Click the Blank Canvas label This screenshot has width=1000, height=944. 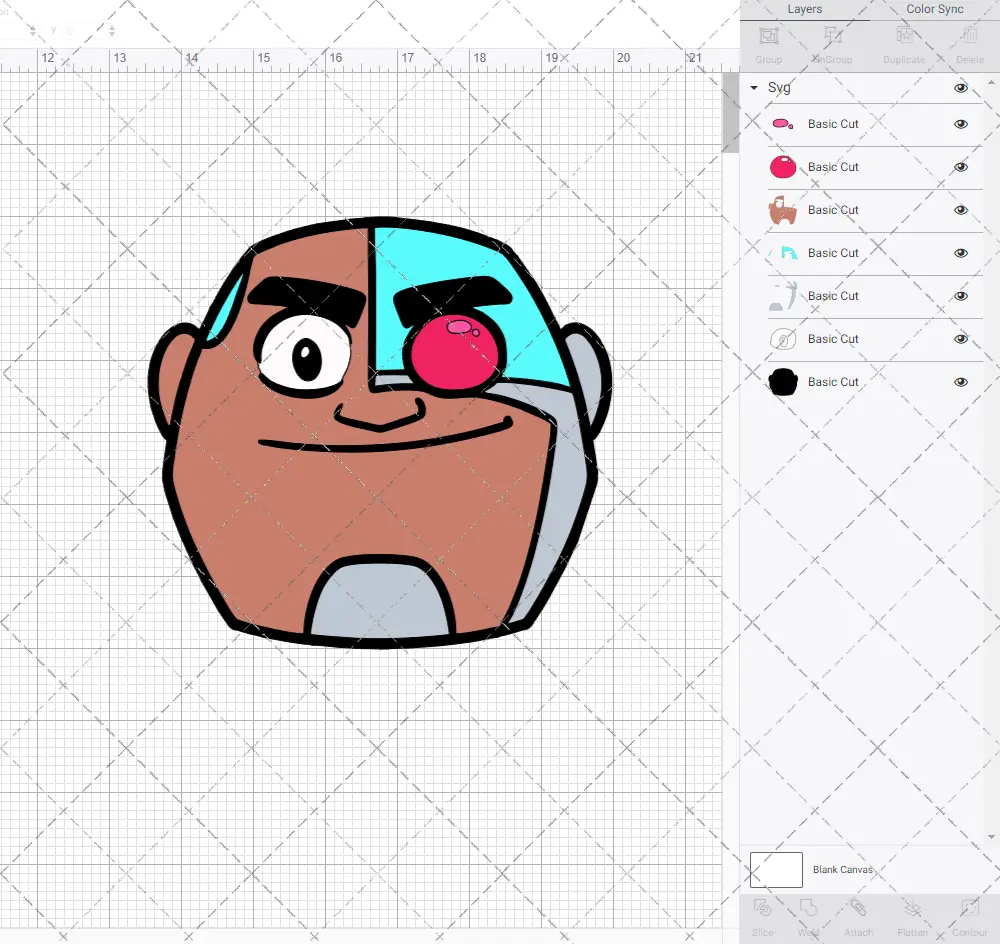(x=842, y=869)
